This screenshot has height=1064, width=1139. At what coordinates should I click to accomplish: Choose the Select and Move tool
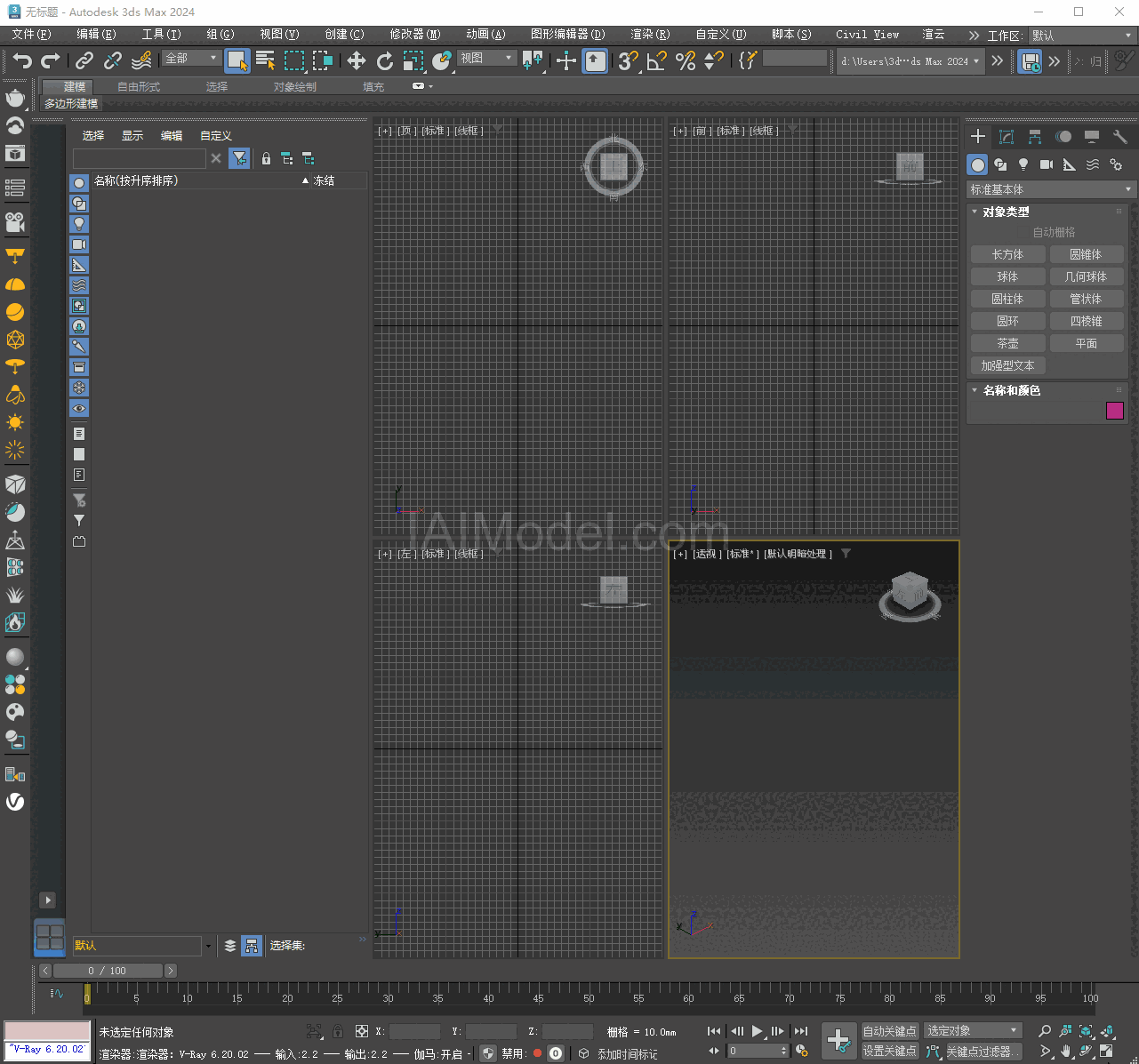pyautogui.click(x=357, y=60)
